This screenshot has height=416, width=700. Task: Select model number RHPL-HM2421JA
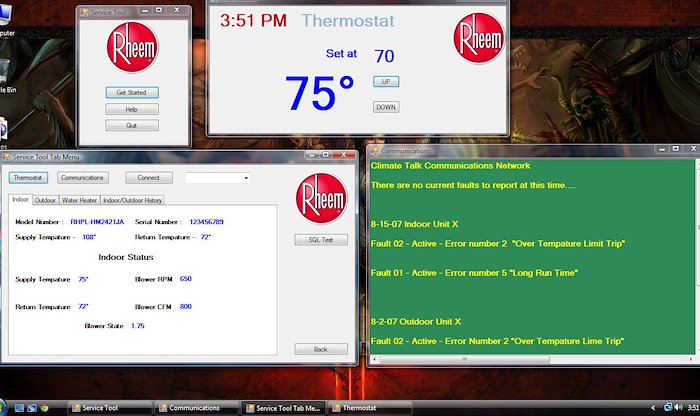(97, 222)
